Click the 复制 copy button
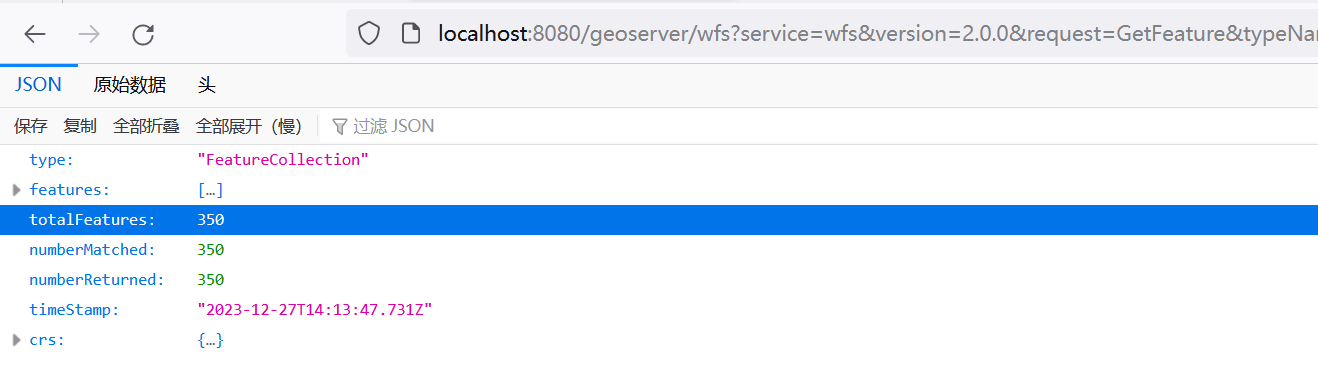This screenshot has height=372, width=1318. pos(80,126)
